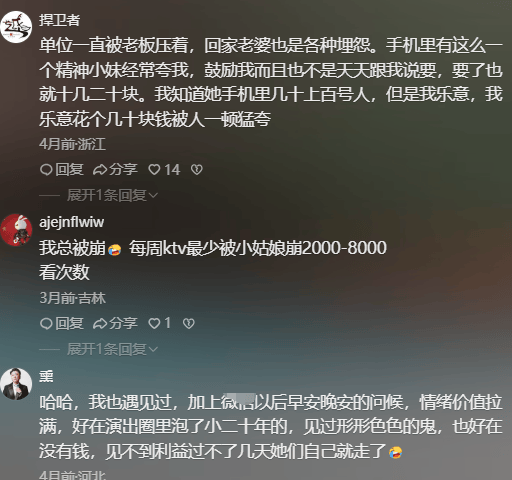Viewport: 512px width, 480px height.
Task: Open avatar of user ajejnflwiw
Action: pos(16,230)
